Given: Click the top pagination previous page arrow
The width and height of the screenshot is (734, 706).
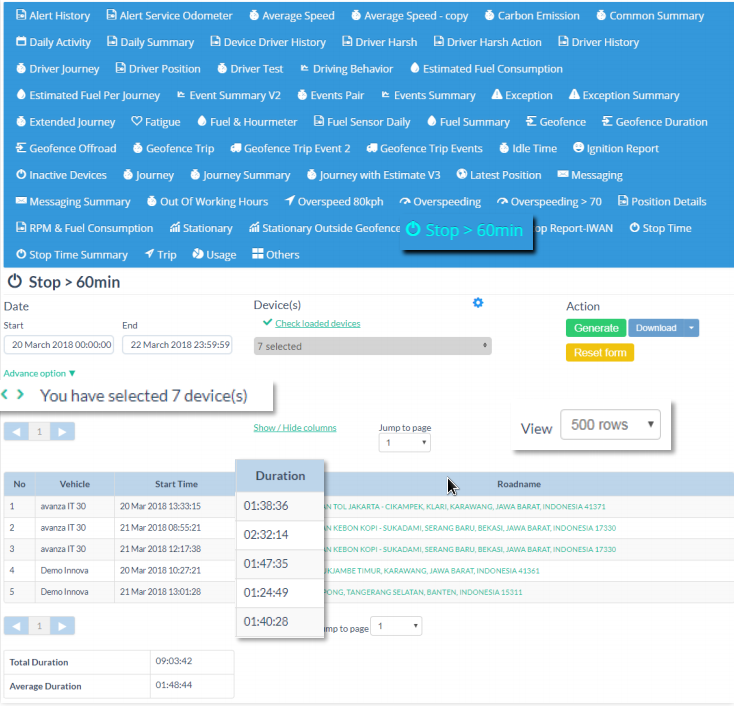Looking at the screenshot, I should (16, 431).
